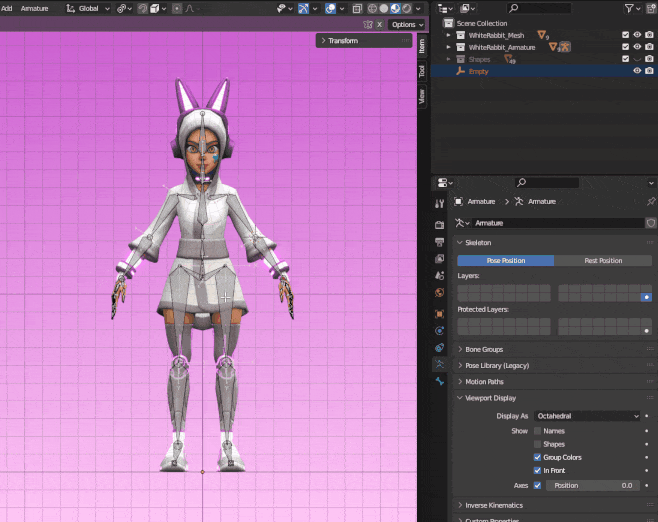This screenshot has height=522, width=658.
Task: Click the Rest Position button
Action: [603, 260]
